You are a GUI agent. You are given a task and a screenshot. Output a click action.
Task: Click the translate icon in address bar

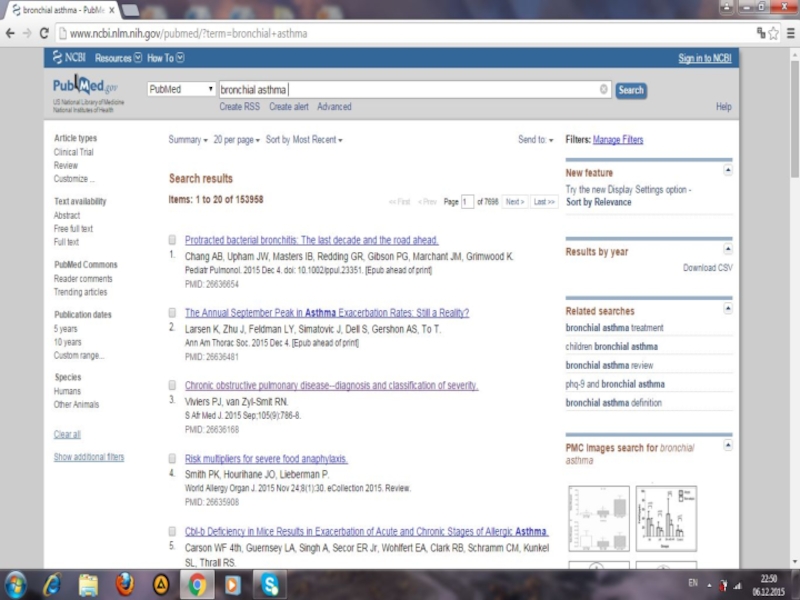coord(761,33)
